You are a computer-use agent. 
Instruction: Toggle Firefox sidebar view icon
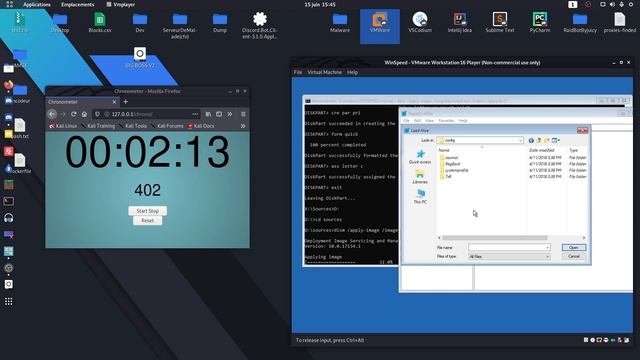click(219, 114)
